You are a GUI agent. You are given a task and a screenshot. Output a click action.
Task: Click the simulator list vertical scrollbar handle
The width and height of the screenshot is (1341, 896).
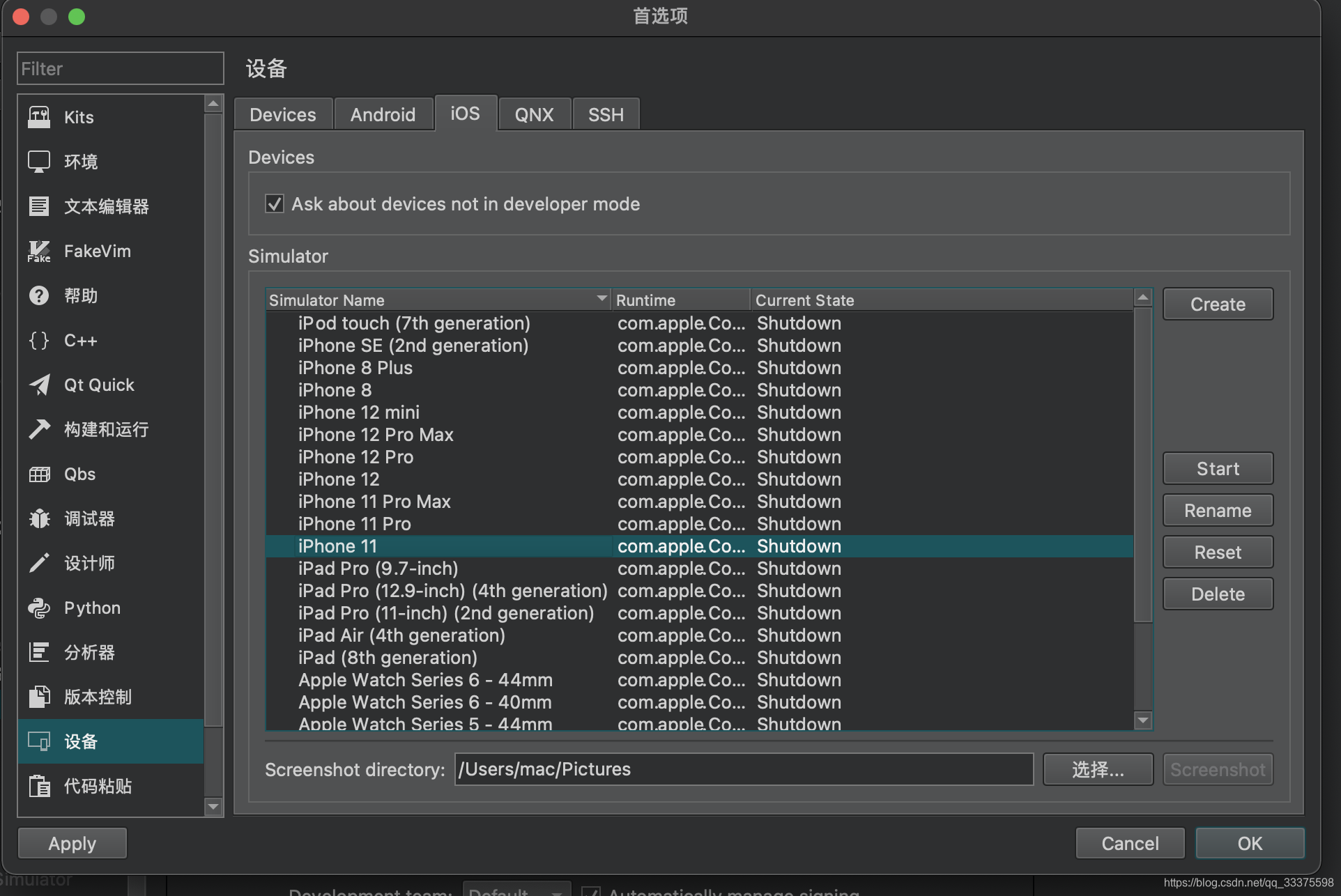(x=1143, y=465)
